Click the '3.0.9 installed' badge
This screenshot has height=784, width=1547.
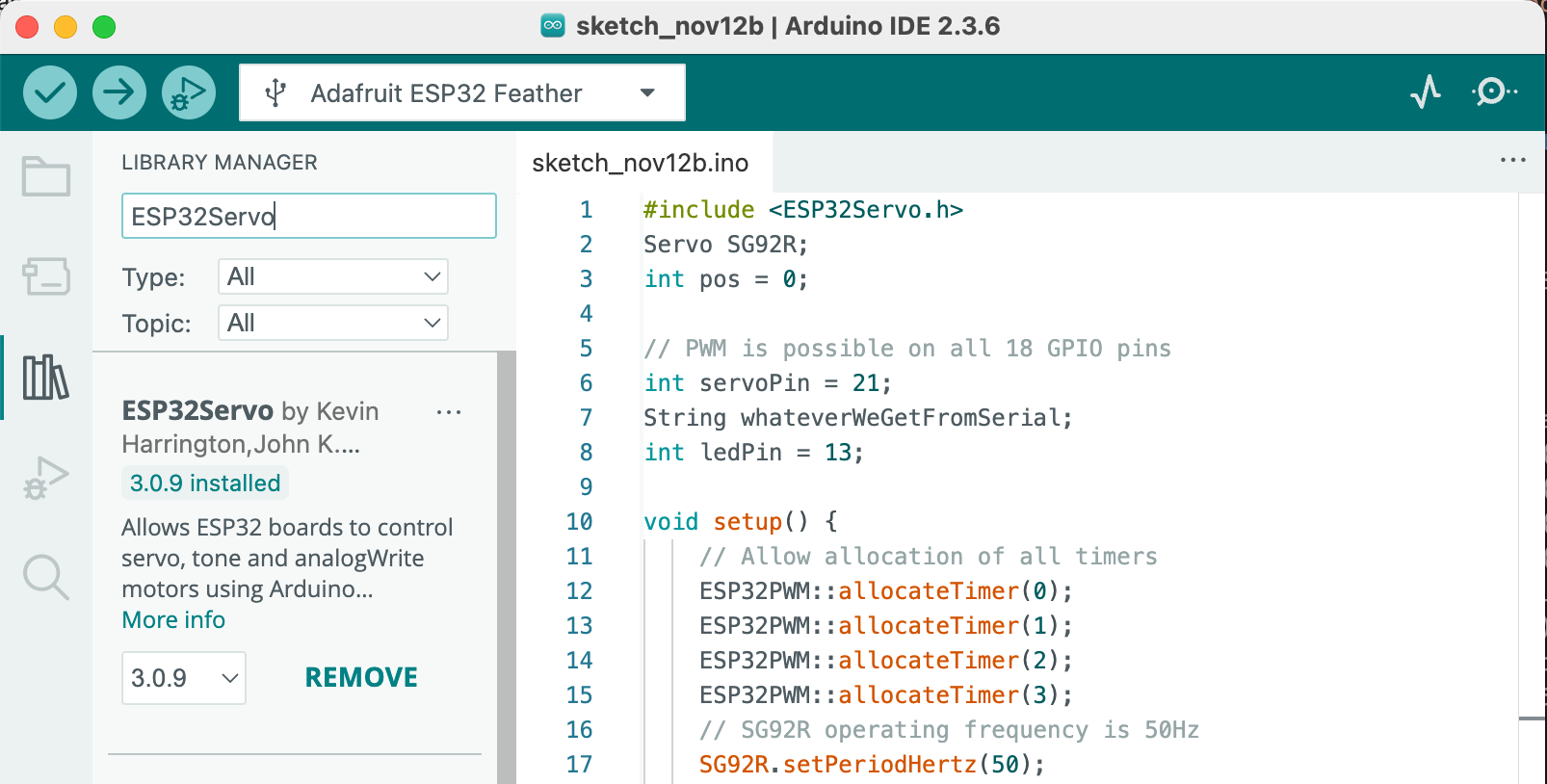point(205,483)
